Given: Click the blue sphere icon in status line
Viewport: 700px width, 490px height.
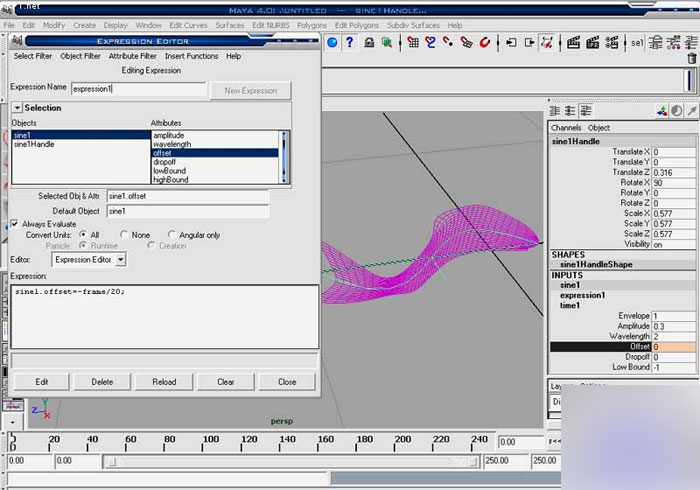Looking at the screenshot, I should pos(332,42).
